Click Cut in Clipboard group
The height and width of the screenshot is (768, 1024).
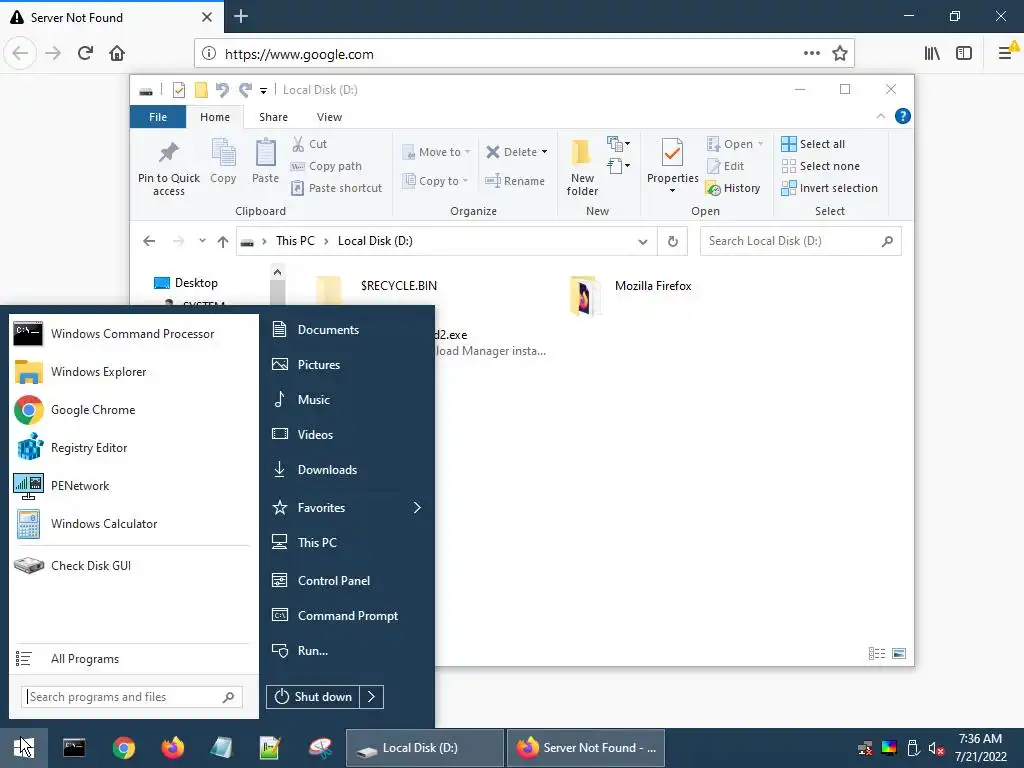[310, 144]
